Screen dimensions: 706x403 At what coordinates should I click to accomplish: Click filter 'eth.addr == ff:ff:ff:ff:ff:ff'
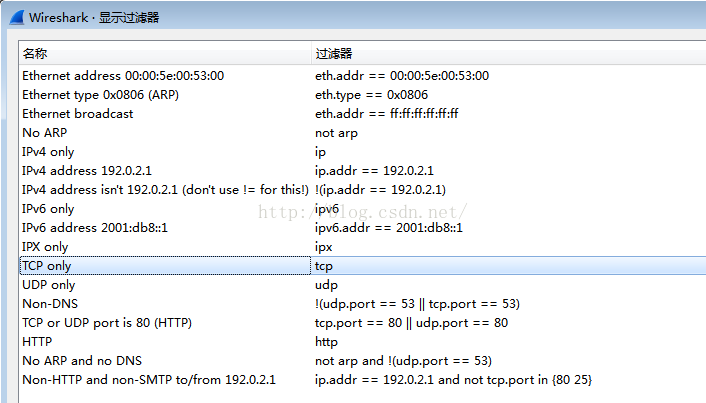[x=387, y=114]
